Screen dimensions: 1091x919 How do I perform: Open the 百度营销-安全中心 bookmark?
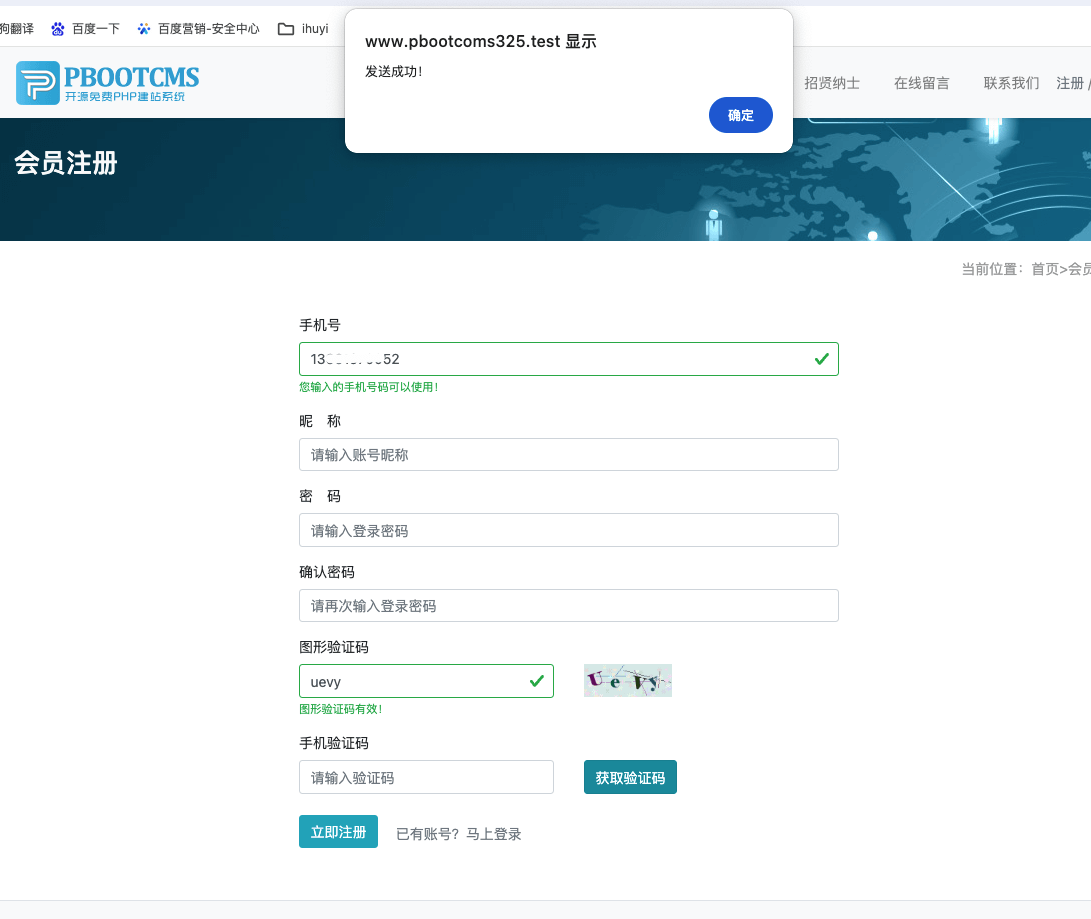pyautogui.click(x=198, y=29)
